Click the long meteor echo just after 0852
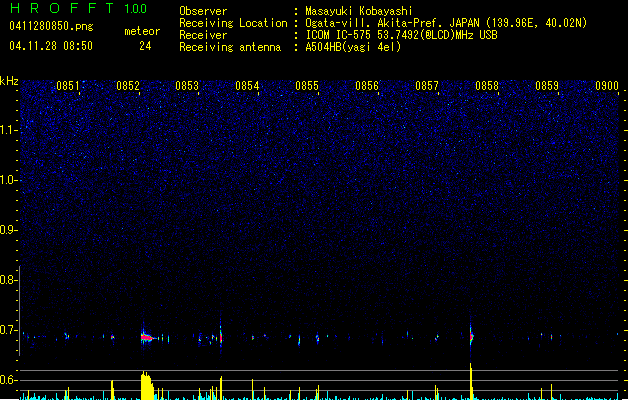The height and width of the screenshot is (400, 629). (148, 337)
